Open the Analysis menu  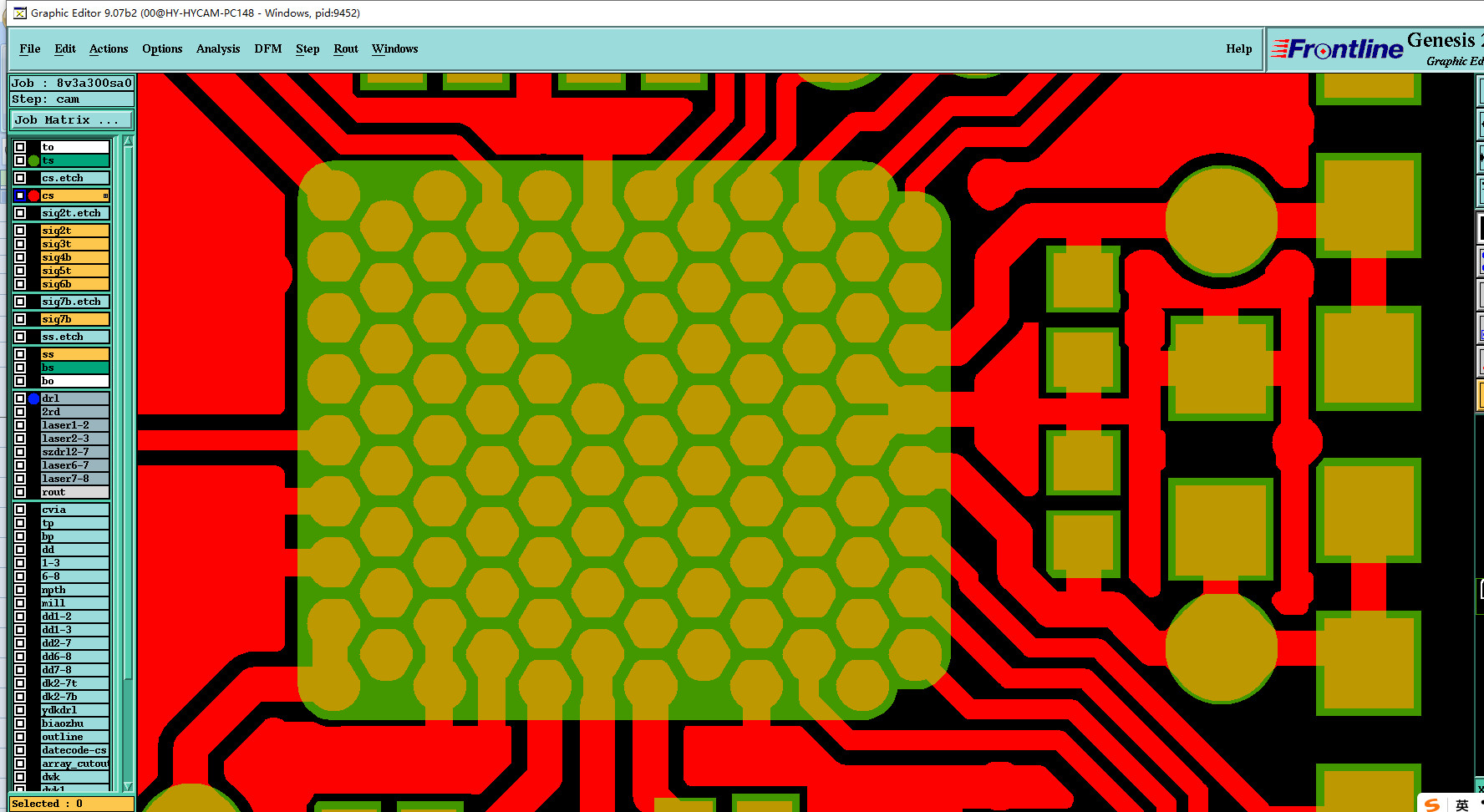tap(218, 48)
